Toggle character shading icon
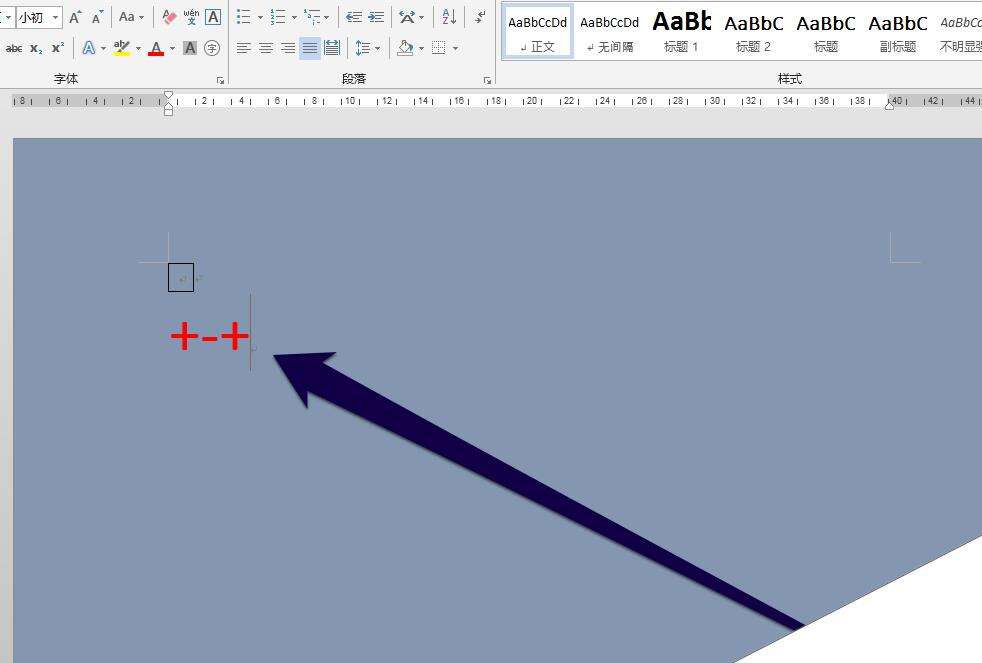 [x=190, y=48]
